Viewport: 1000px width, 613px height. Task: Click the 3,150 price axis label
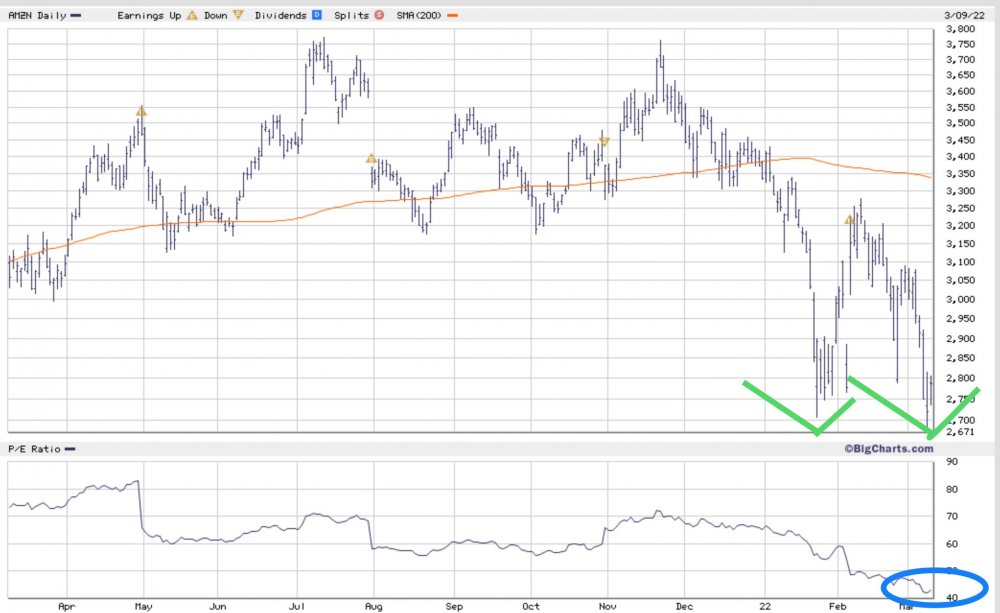tap(960, 243)
